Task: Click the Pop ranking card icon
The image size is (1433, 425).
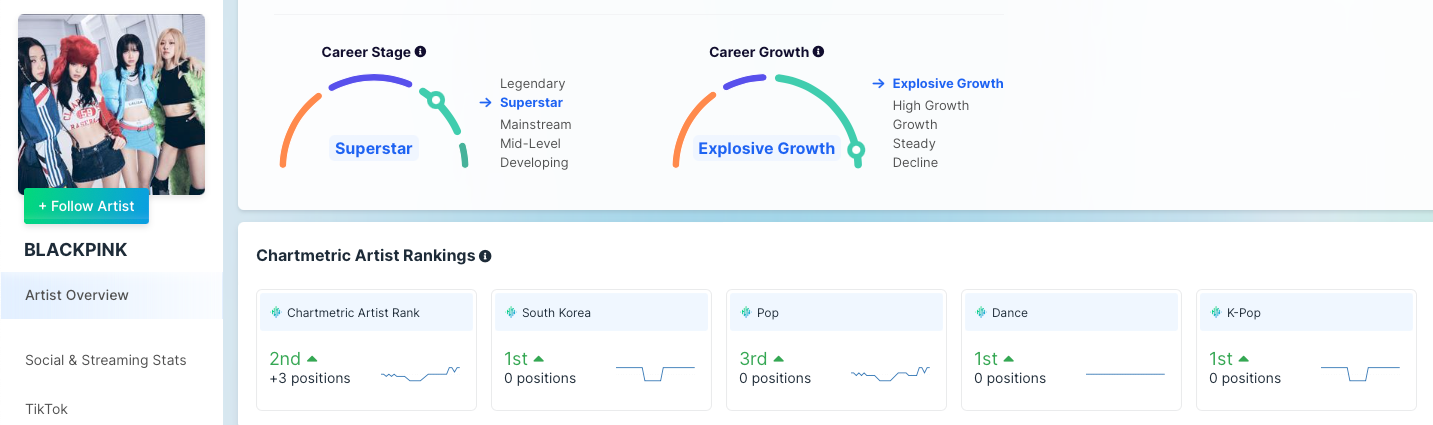Action: [x=746, y=313]
